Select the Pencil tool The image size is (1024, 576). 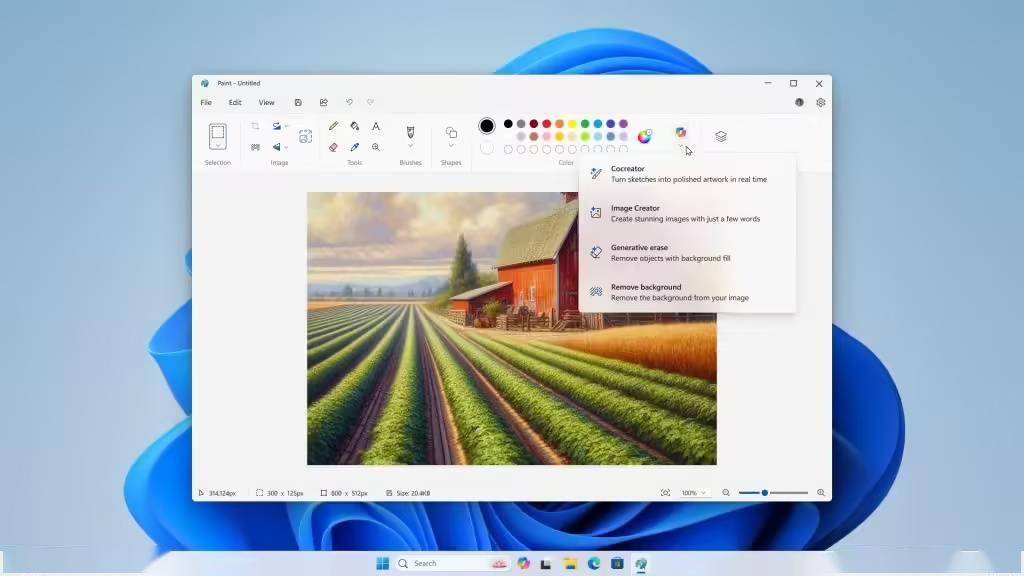(334, 126)
